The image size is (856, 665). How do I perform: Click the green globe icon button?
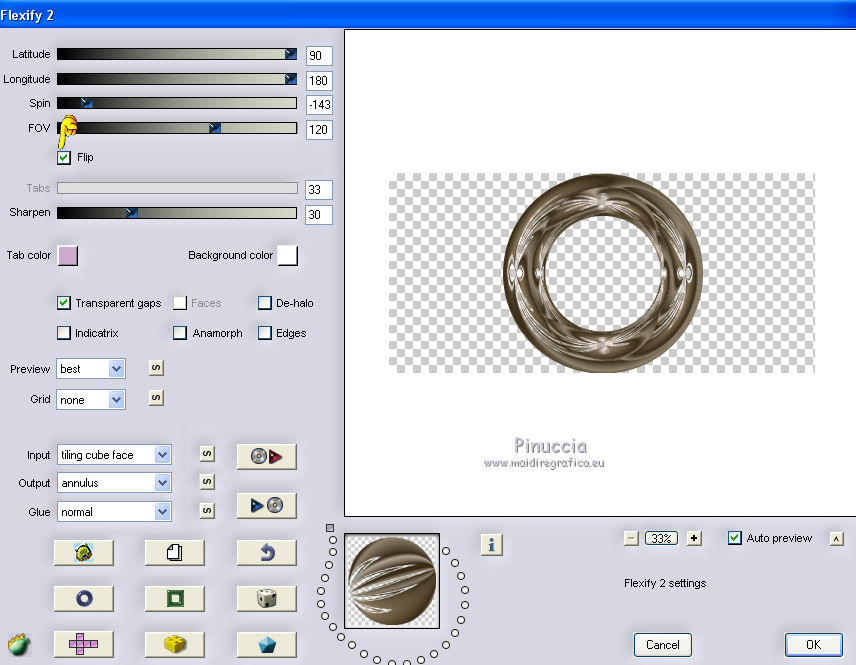(84, 553)
